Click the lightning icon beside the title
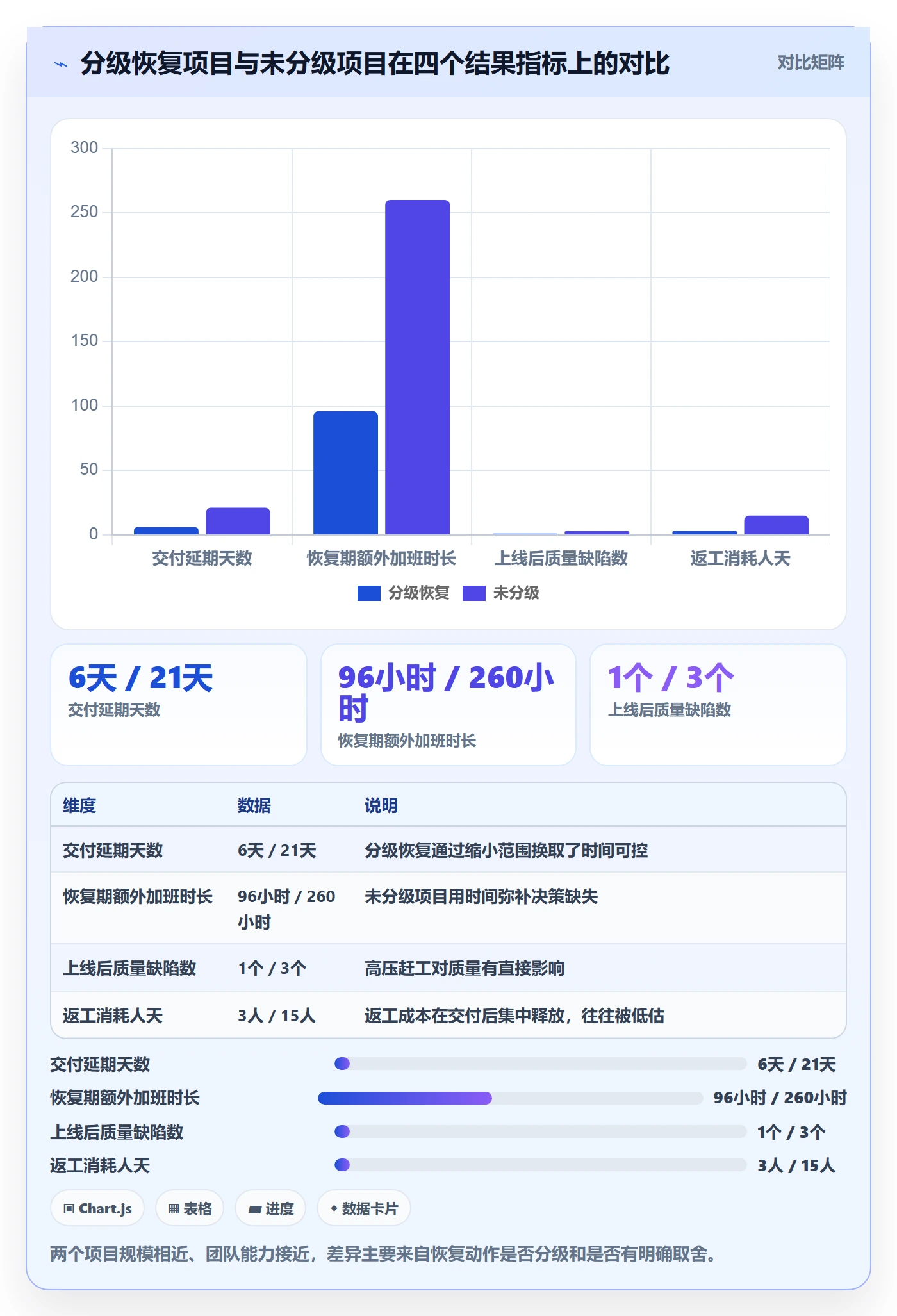Screen dimensions: 897x1316 61,64
